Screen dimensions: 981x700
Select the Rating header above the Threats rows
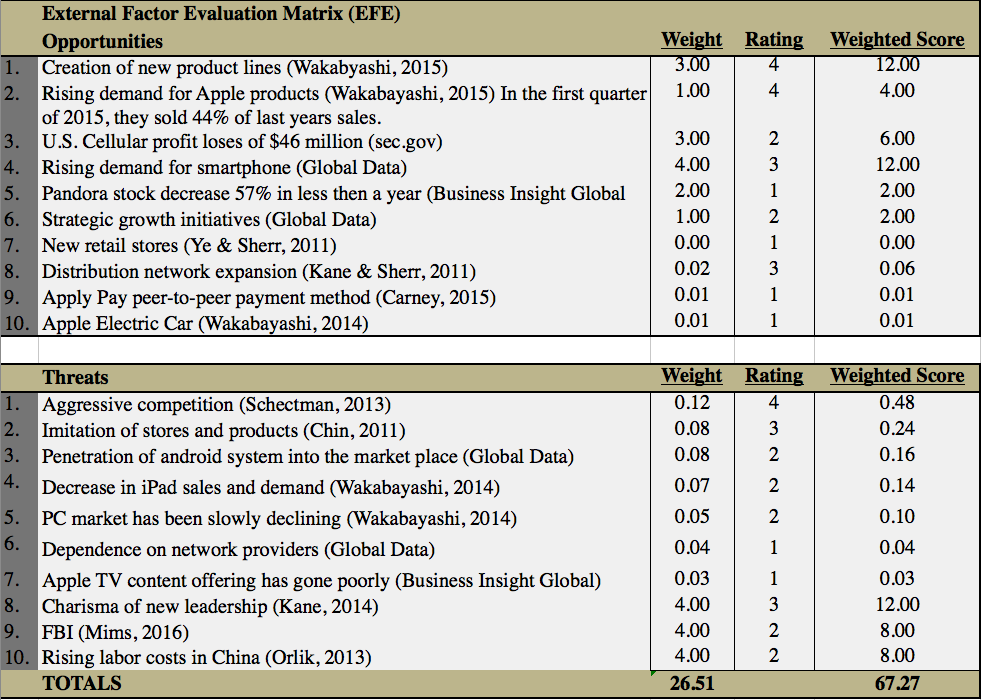pyautogui.click(x=773, y=376)
